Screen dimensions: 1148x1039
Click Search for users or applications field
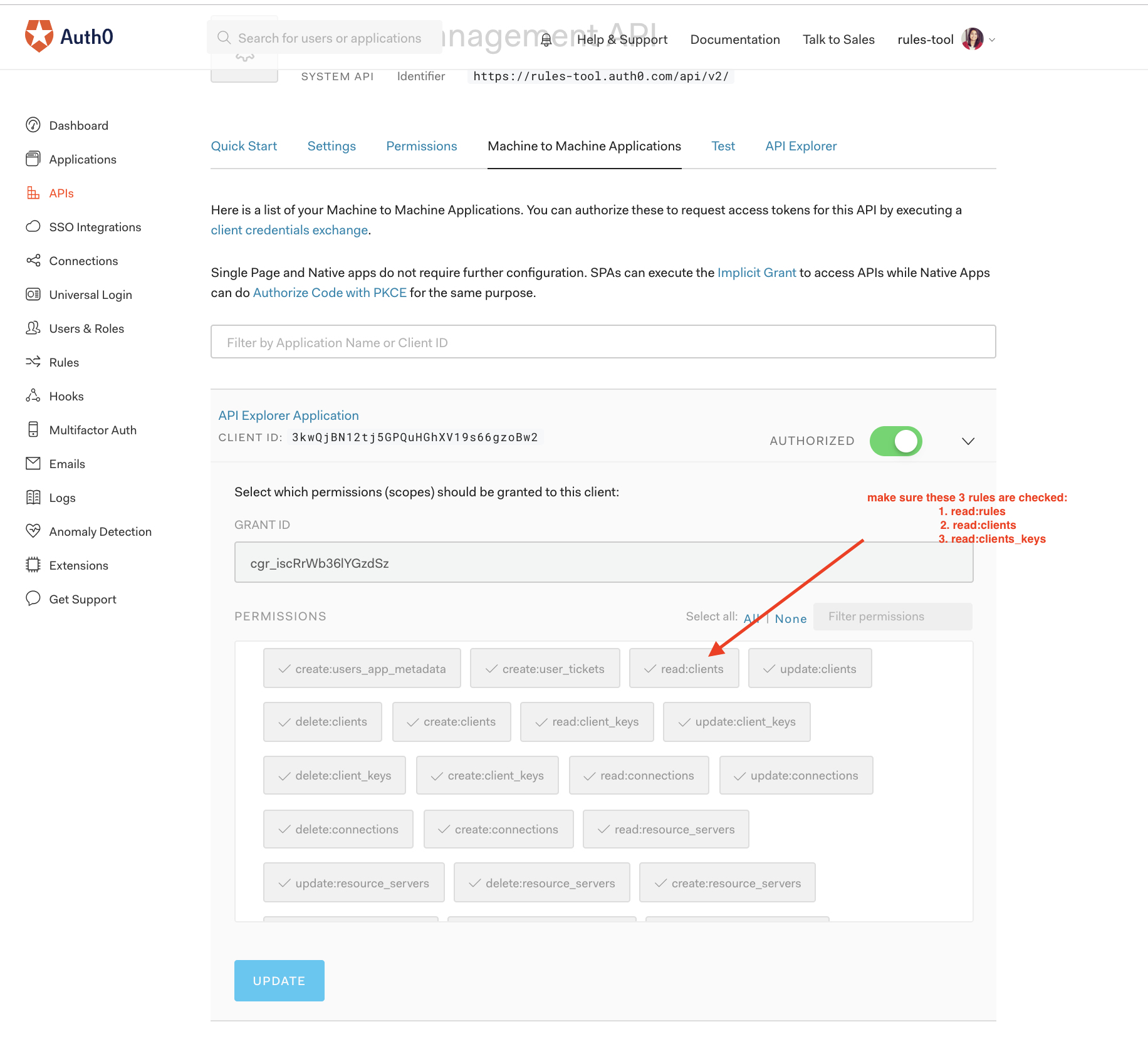pyautogui.click(x=325, y=38)
